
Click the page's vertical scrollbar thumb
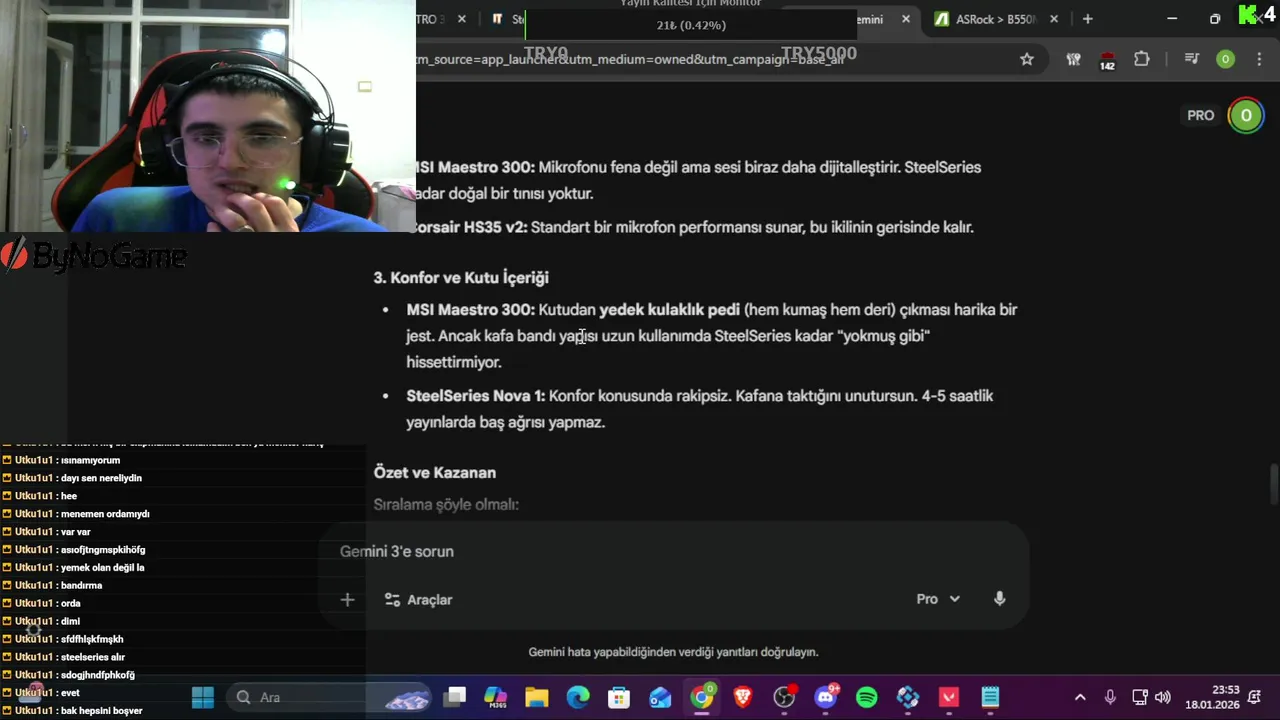pos(1274,484)
